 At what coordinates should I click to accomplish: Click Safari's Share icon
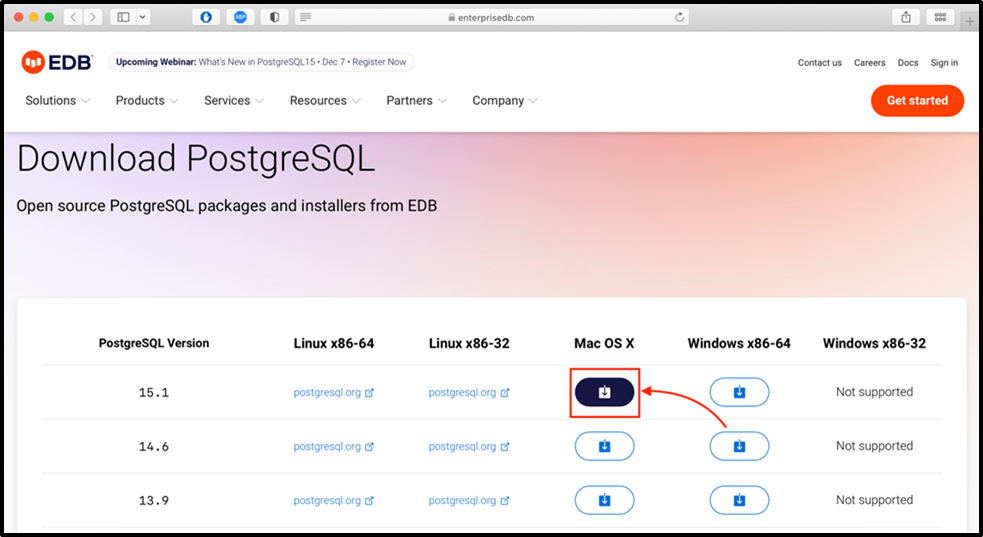906,17
